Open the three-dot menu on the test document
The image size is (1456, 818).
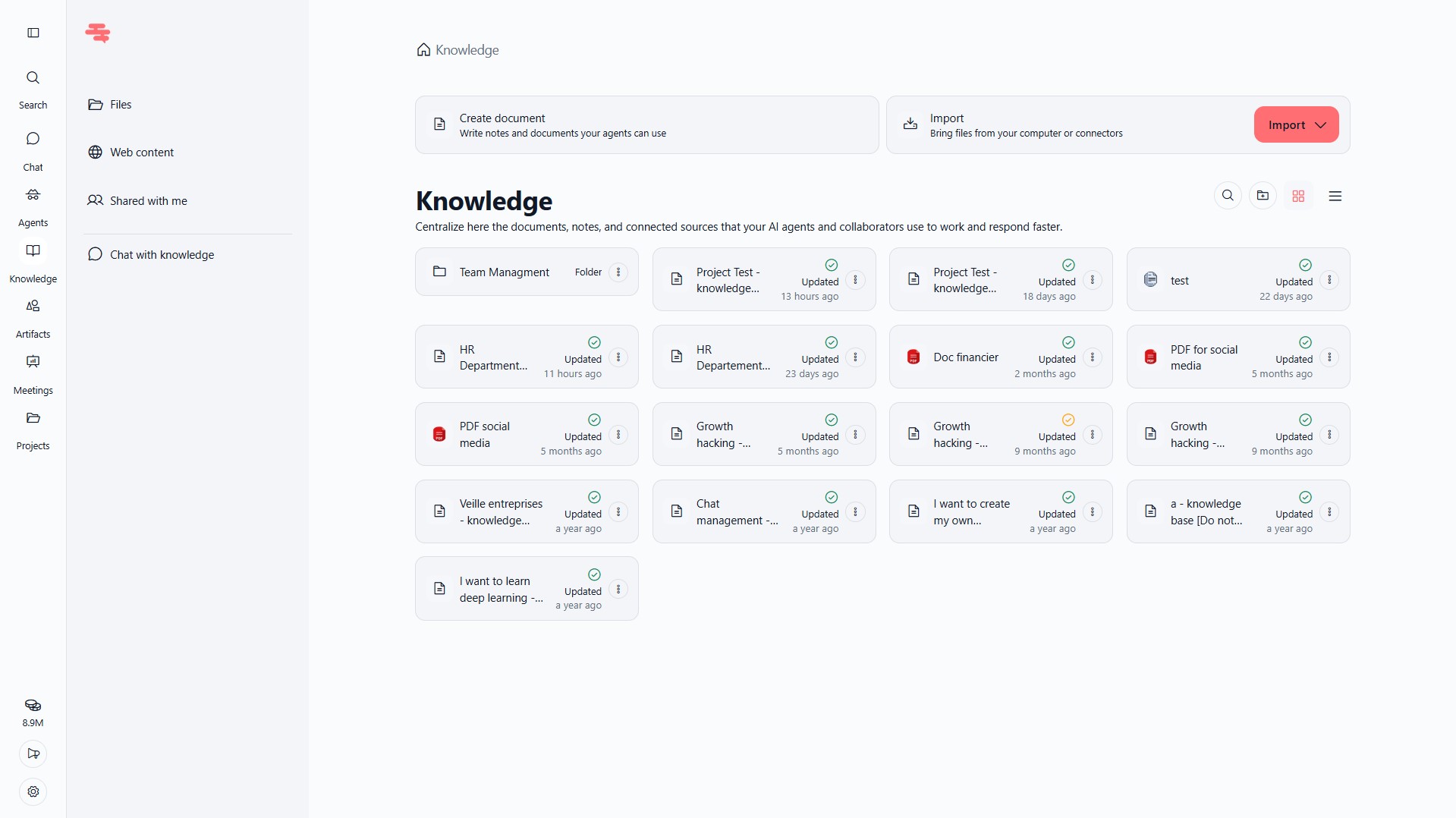point(1329,279)
